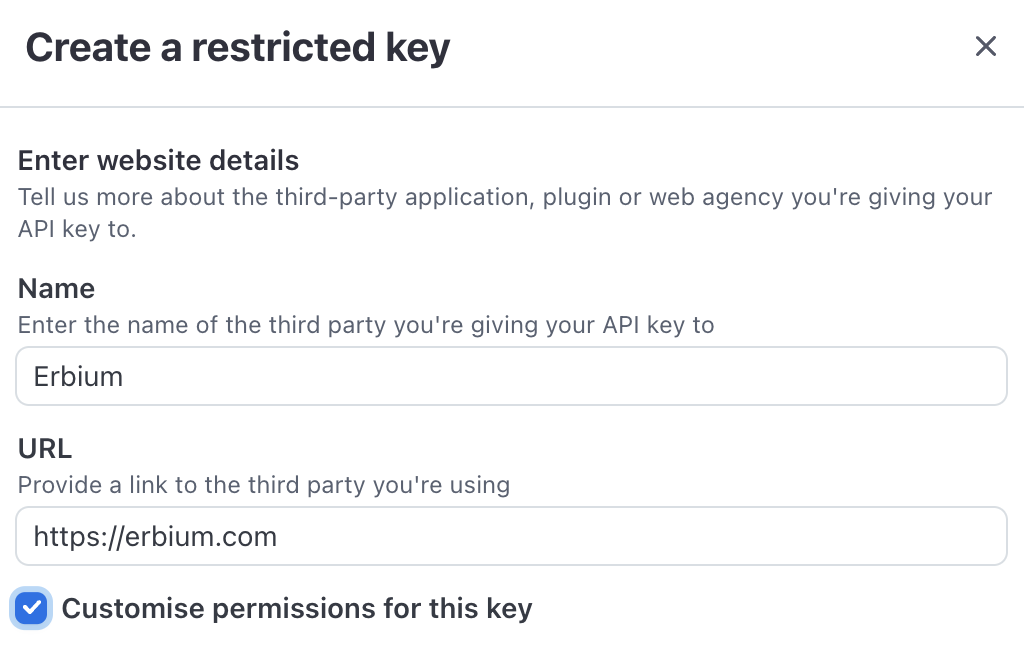
Task: Click the Name helper text about third party
Action: click(x=365, y=325)
